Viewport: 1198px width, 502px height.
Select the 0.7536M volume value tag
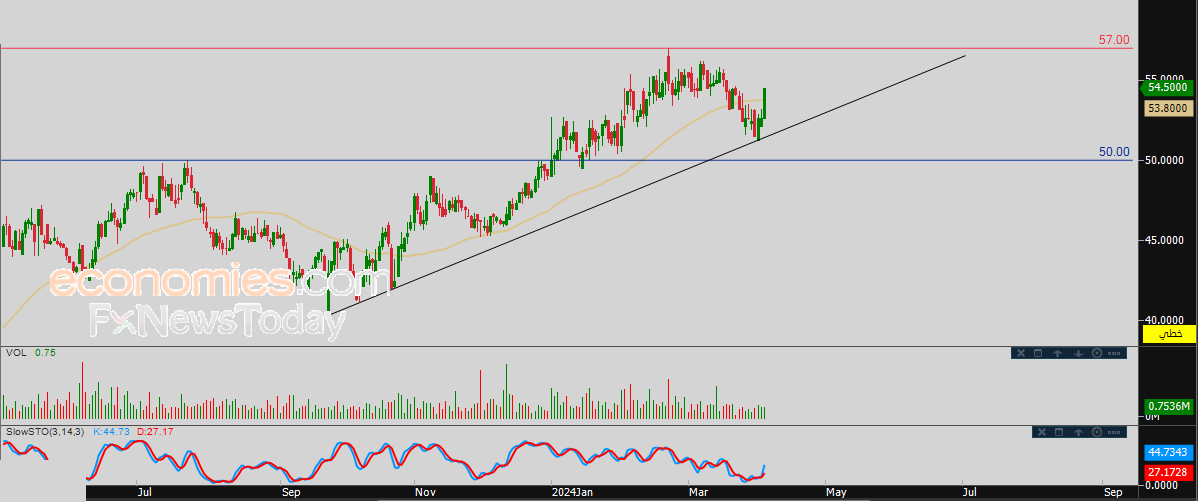(1168, 406)
